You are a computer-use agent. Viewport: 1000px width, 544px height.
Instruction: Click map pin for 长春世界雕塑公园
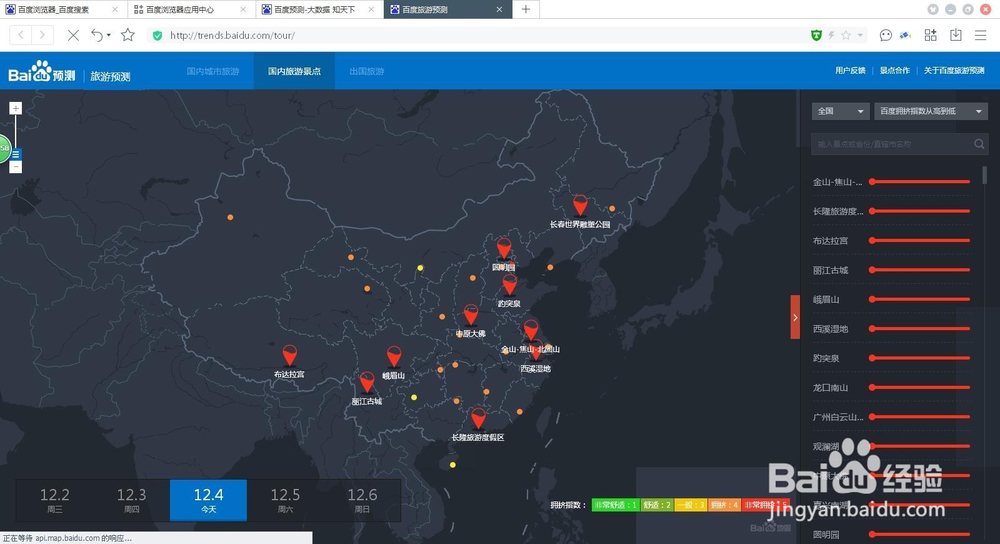tap(580, 205)
